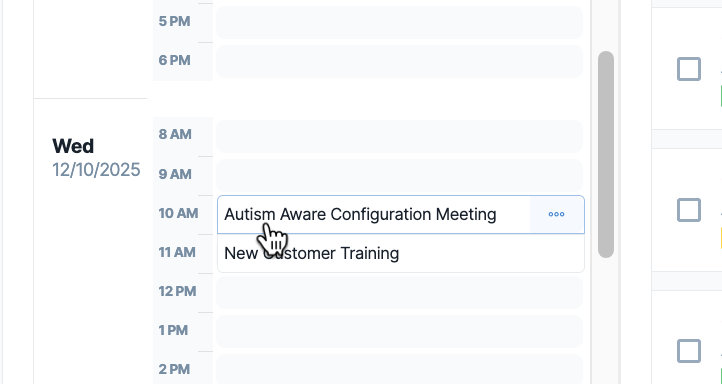
Task: Select the empty 2 PM slot on Wednesday
Action: (399, 369)
